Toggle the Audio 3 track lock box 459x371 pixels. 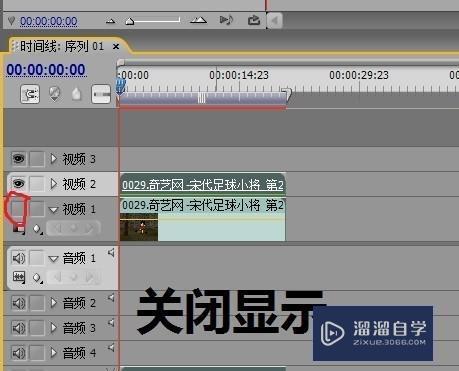37,328
